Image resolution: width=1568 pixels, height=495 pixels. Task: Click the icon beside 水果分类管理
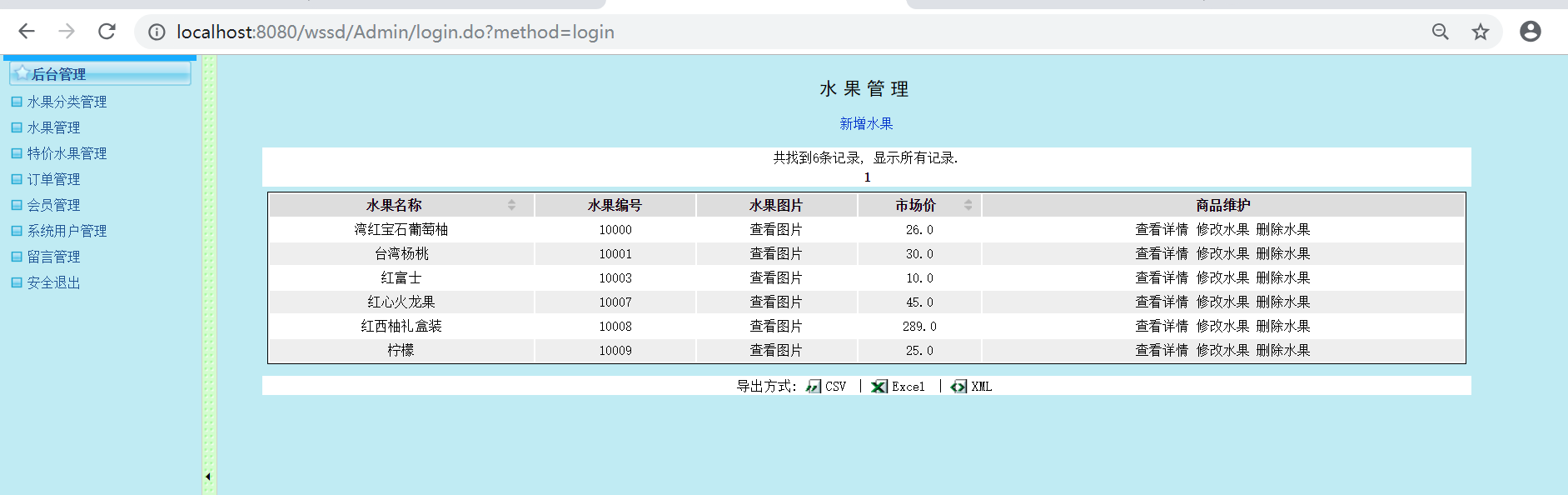[x=17, y=102]
